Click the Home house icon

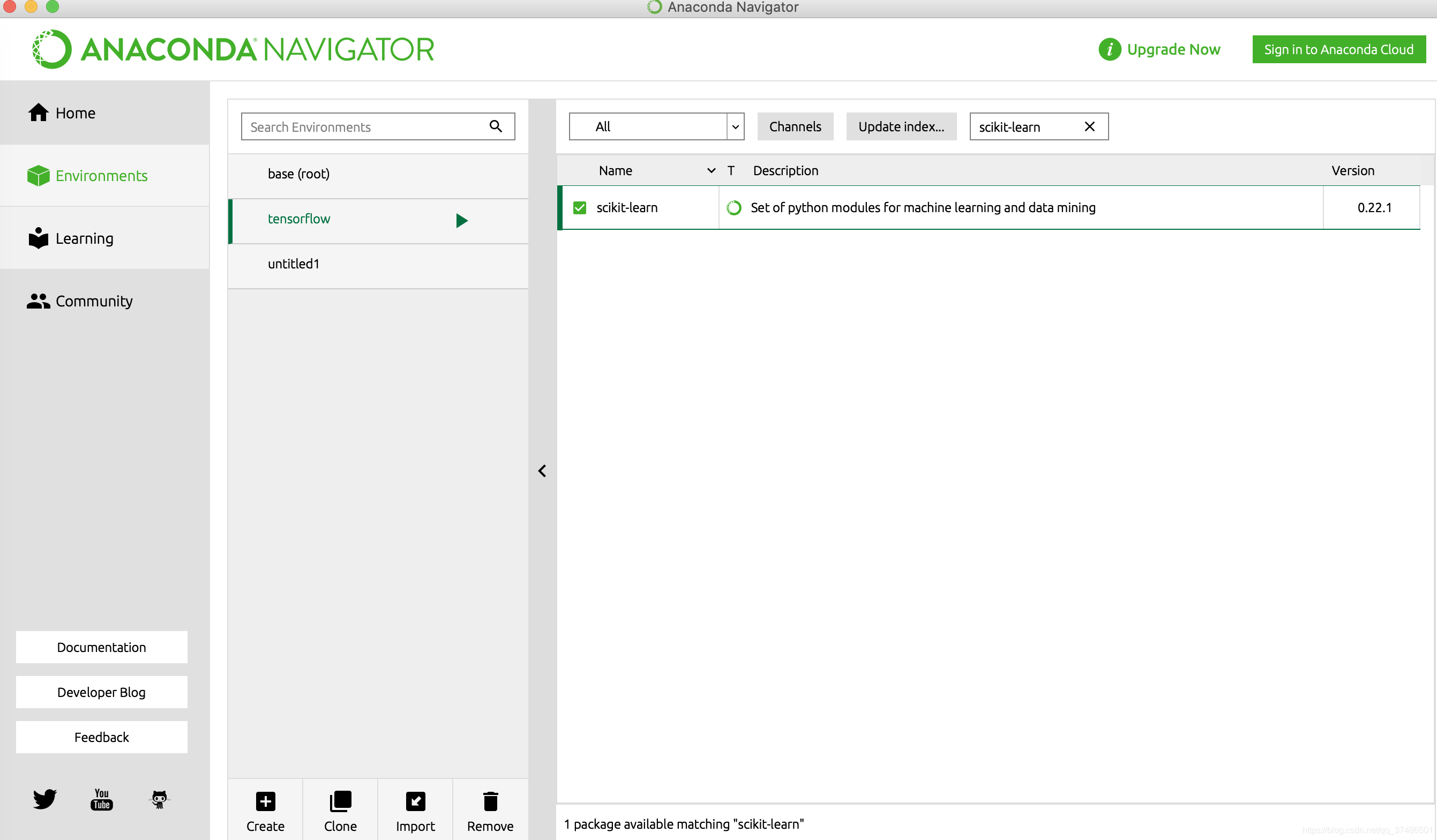click(38, 112)
